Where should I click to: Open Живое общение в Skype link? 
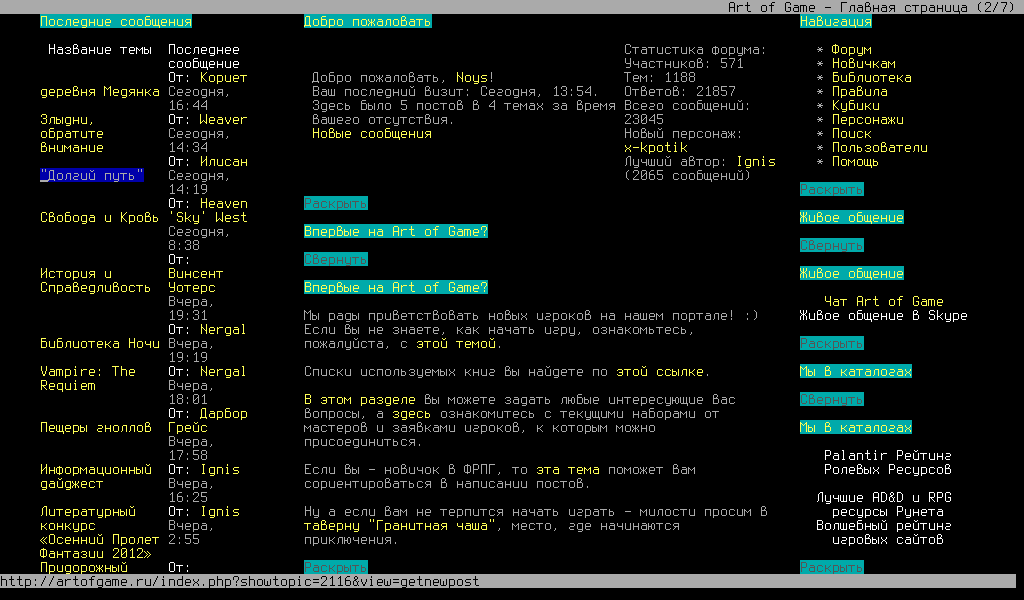coord(883,315)
